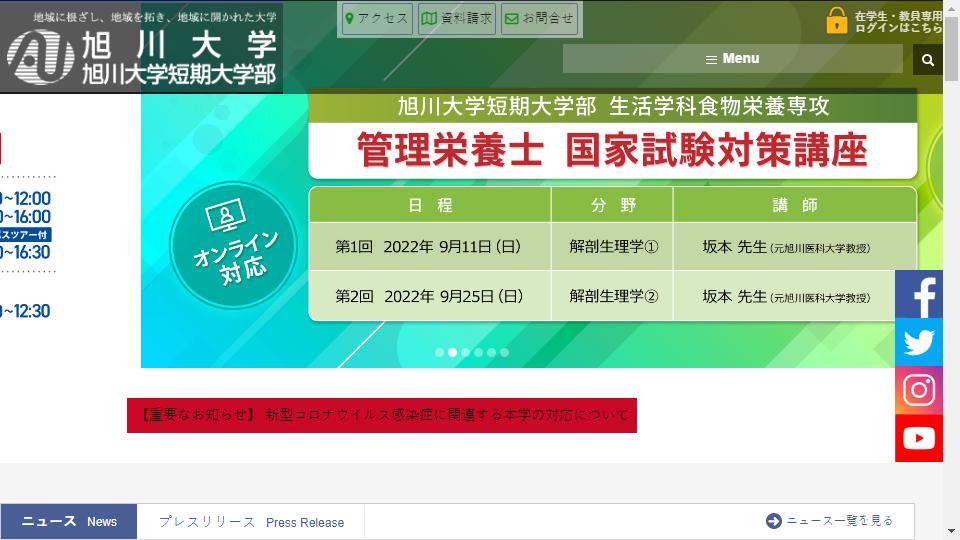Click the padlock login icon
Image resolution: width=960 pixels, height=540 pixels.
coord(836,20)
